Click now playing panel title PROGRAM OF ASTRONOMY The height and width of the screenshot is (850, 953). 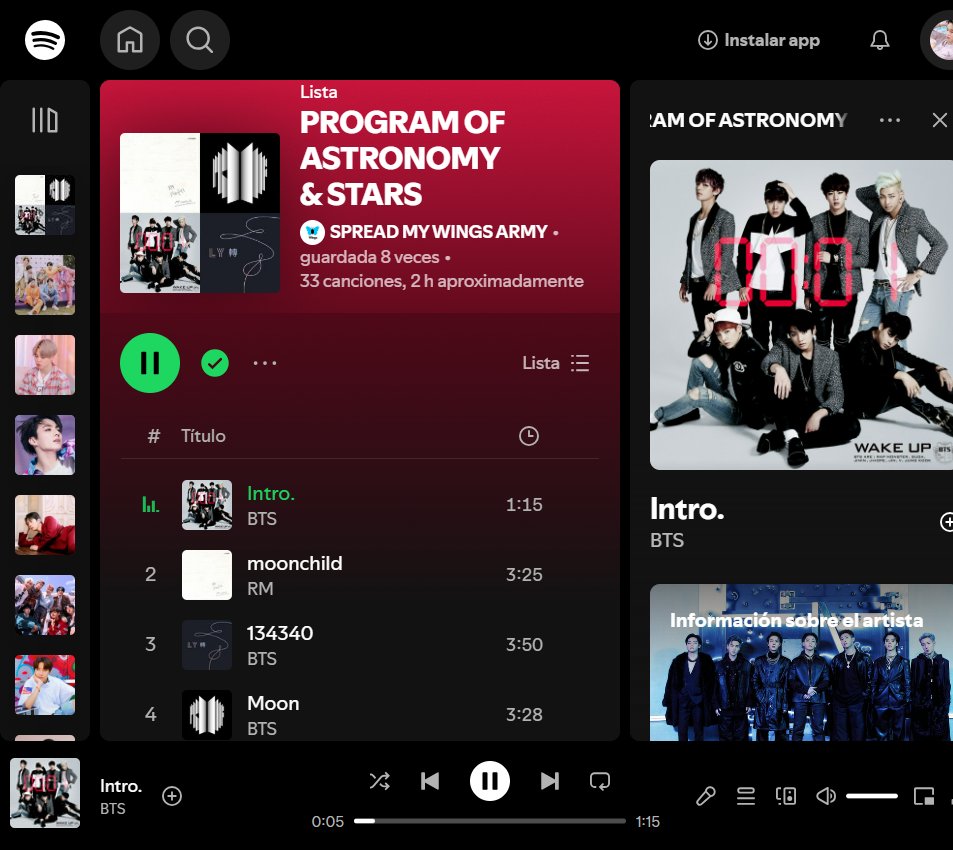coord(748,120)
